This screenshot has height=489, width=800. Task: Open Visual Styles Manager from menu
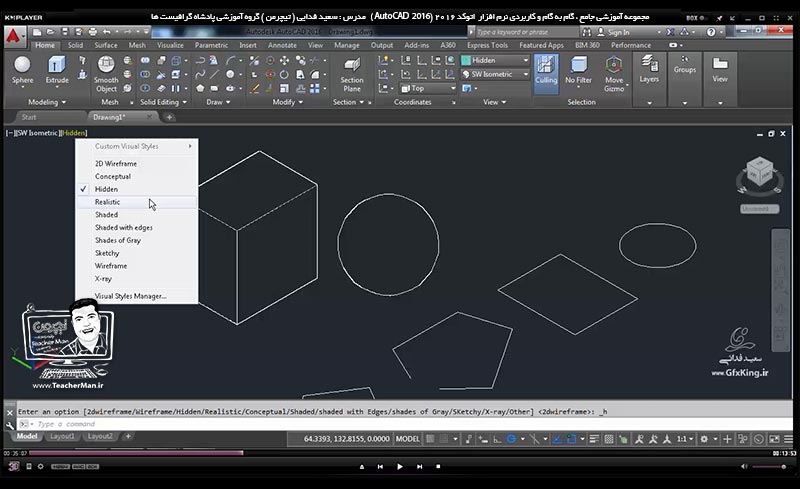tap(137, 296)
